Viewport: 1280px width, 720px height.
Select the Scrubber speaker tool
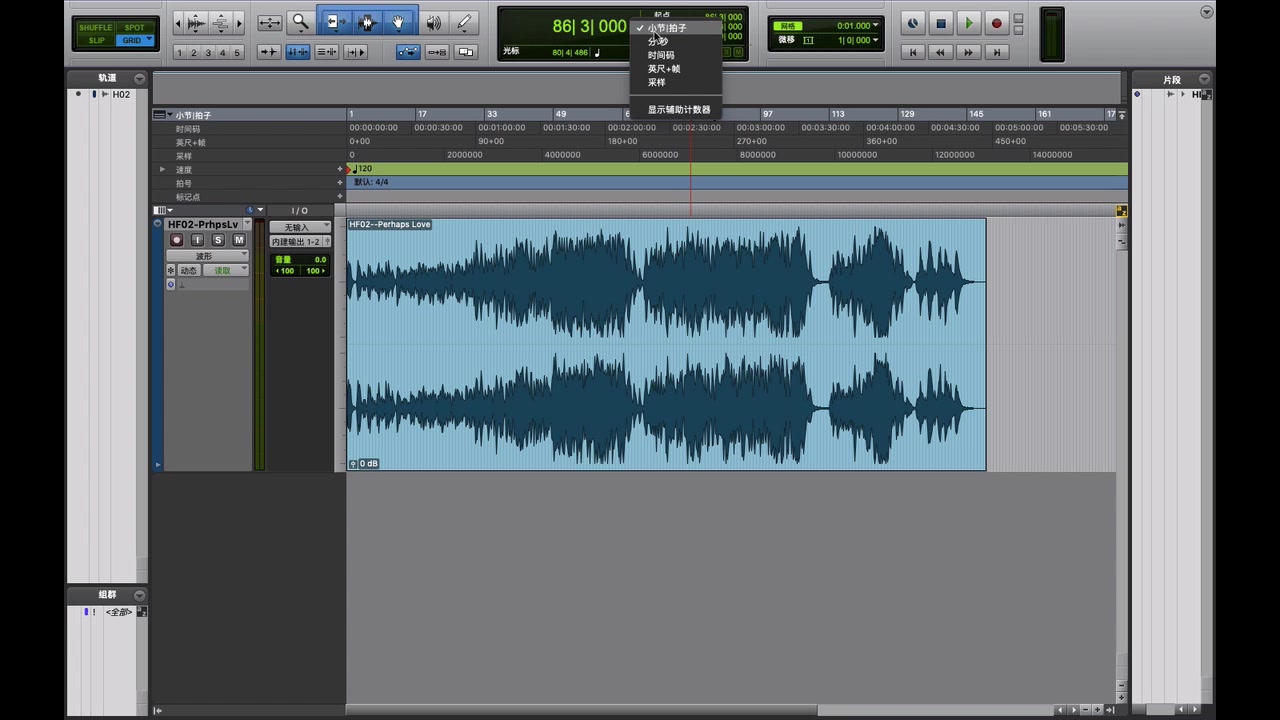[434, 23]
